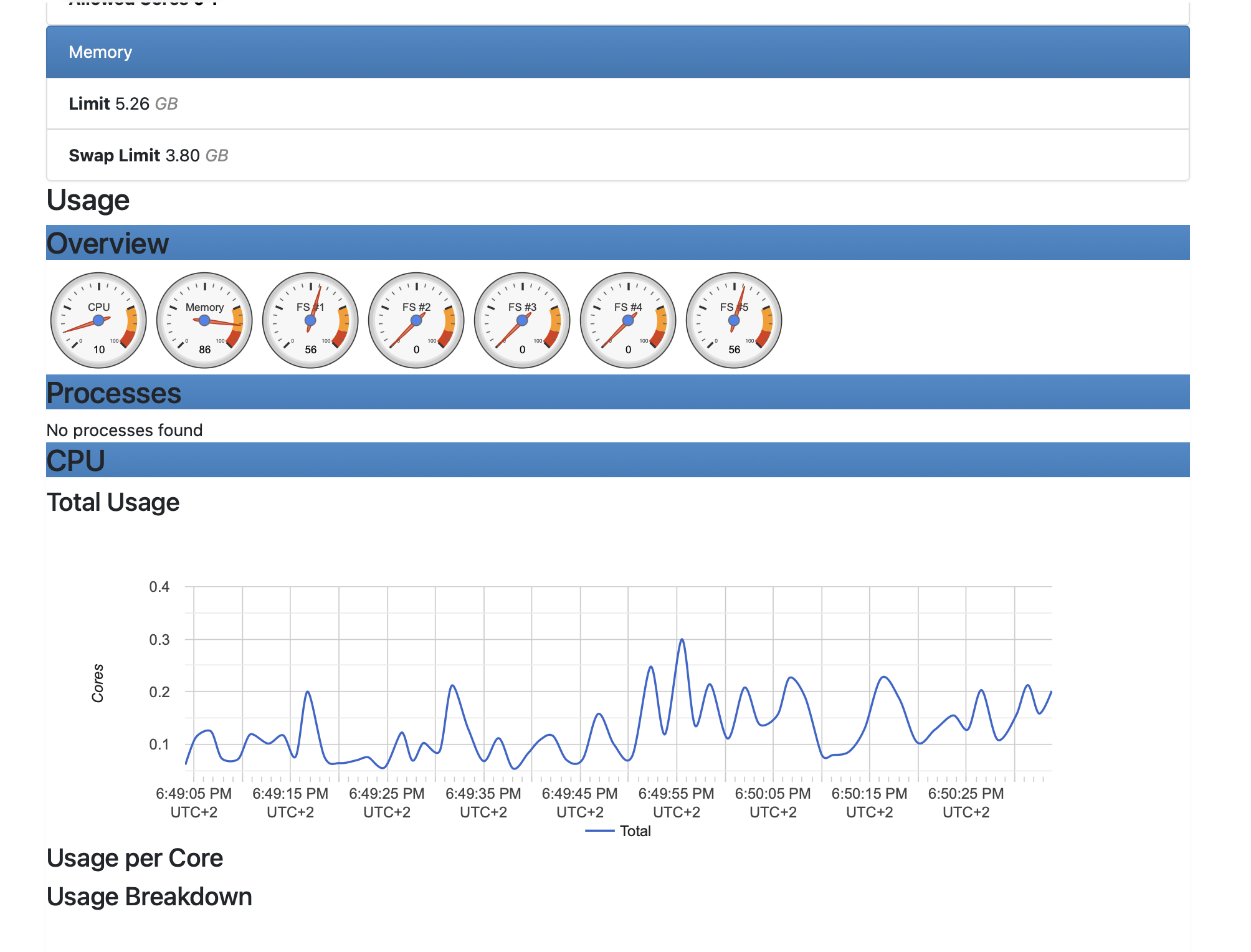Image resolution: width=1251 pixels, height=952 pixels.
Task: Click the 0.1 y-axis label
Action: 159,745
